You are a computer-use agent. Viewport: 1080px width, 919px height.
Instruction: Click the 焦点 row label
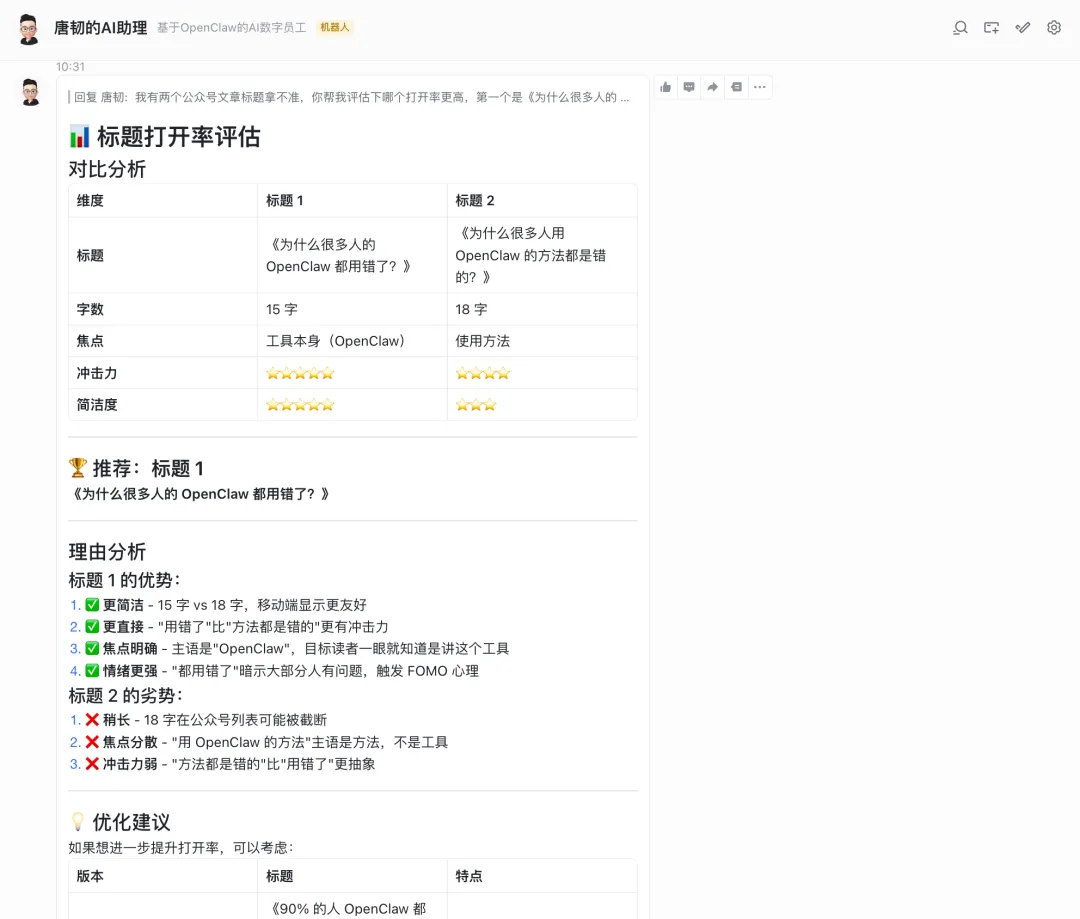[90, 341]
